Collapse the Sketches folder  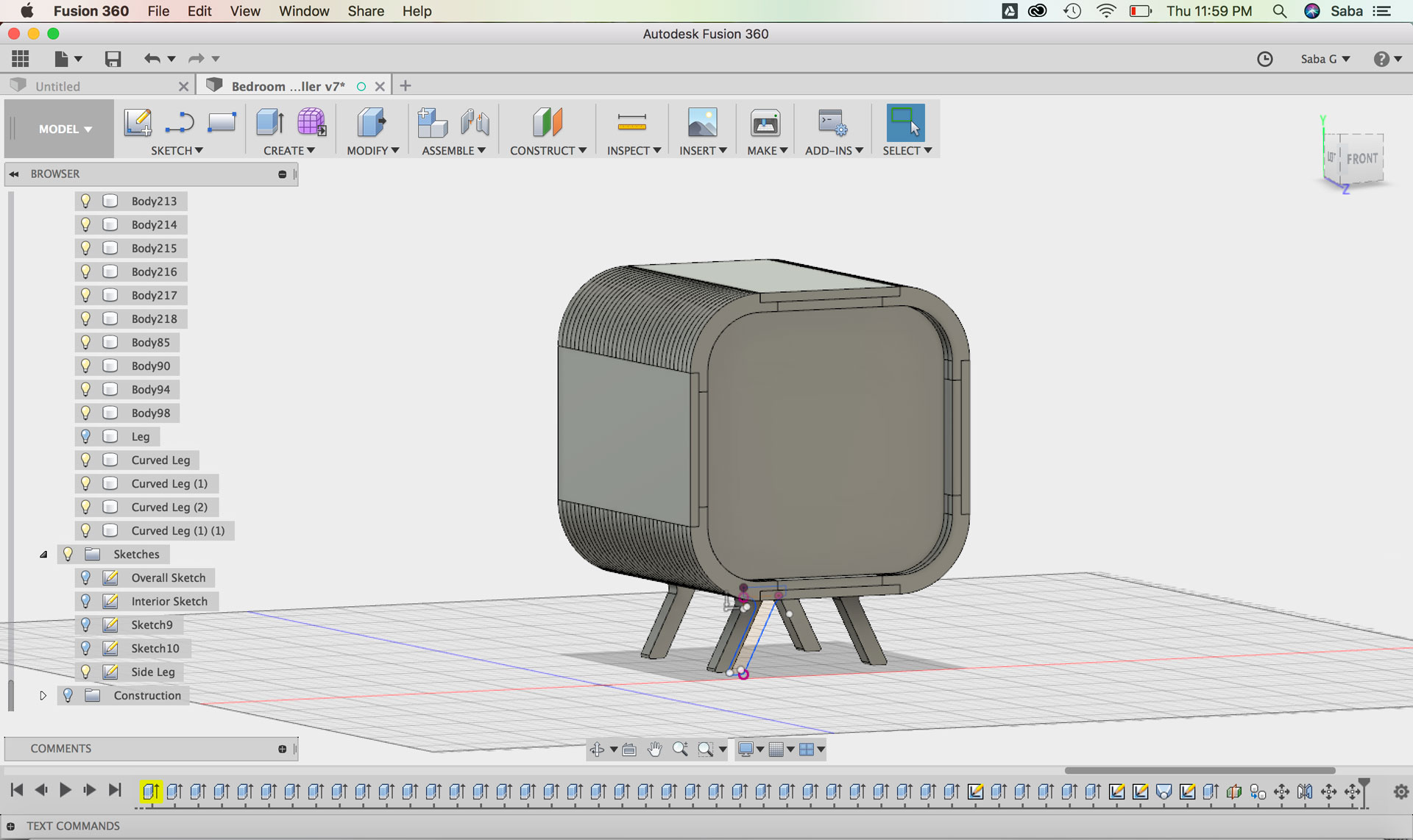point(43,555)
